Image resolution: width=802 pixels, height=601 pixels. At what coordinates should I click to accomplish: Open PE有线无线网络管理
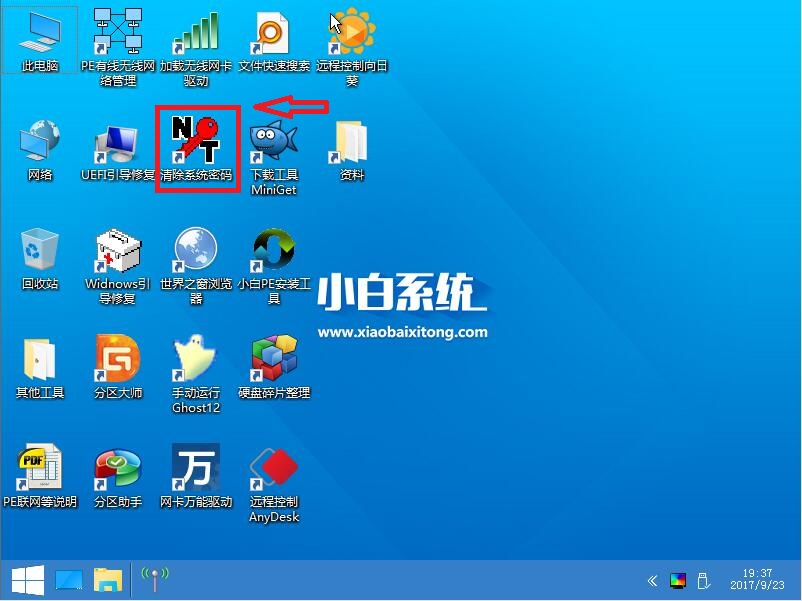click(117, 30)
